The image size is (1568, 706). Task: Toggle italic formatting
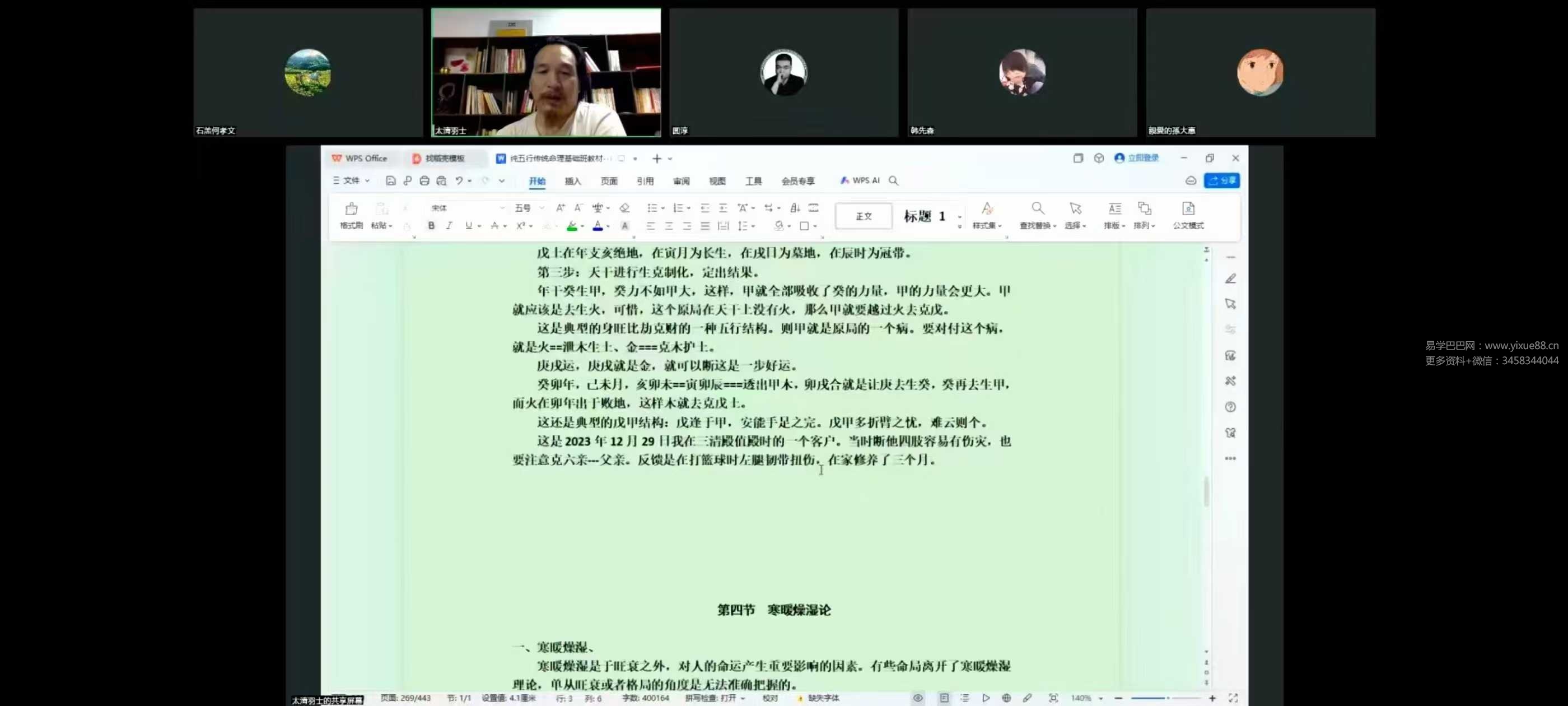(449, 225)
